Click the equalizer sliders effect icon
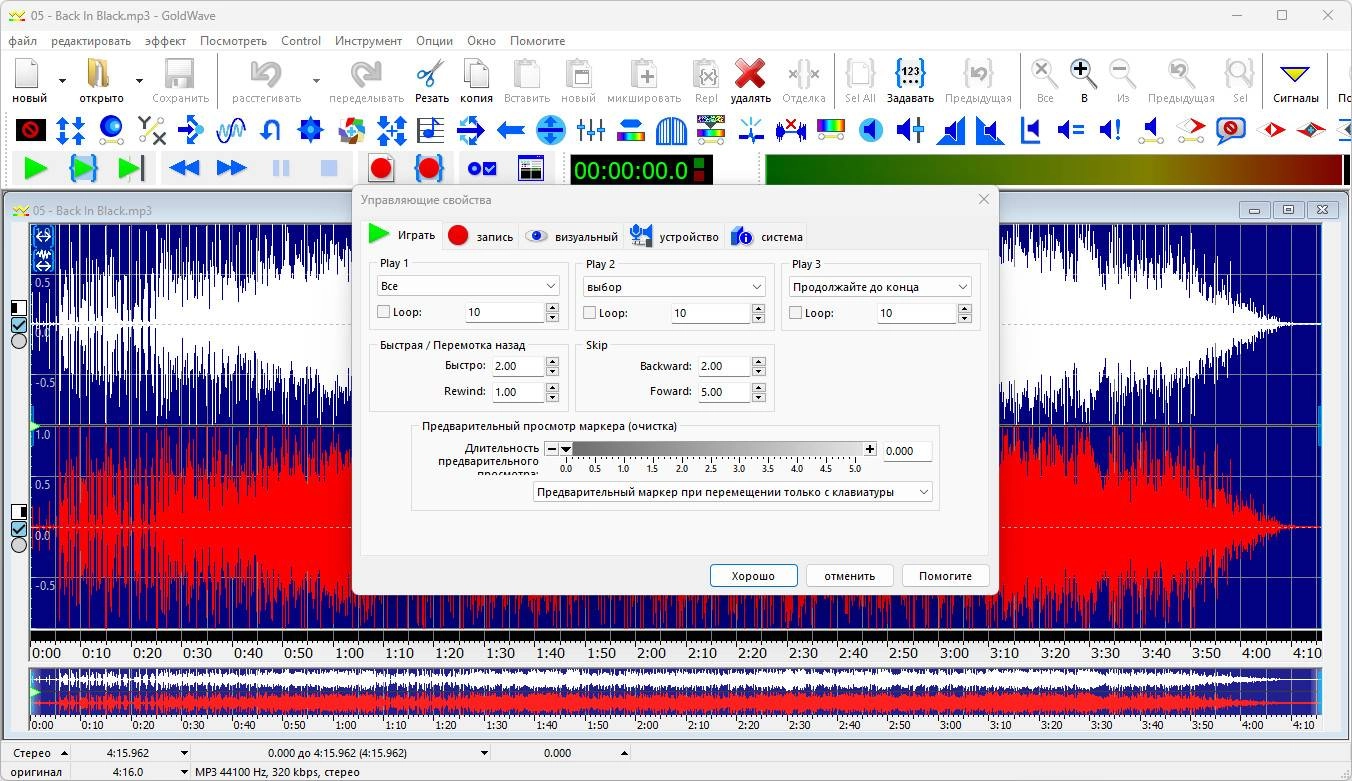The image size is (1352, 781). coord(591,130)
